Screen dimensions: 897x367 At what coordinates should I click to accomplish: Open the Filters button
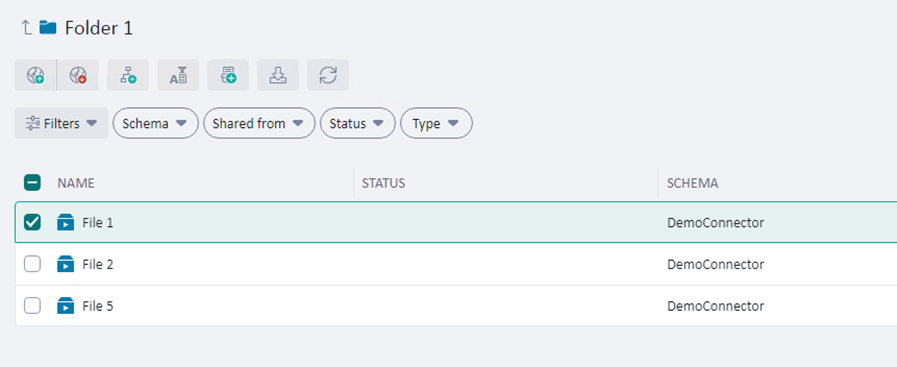click(61, 123)
